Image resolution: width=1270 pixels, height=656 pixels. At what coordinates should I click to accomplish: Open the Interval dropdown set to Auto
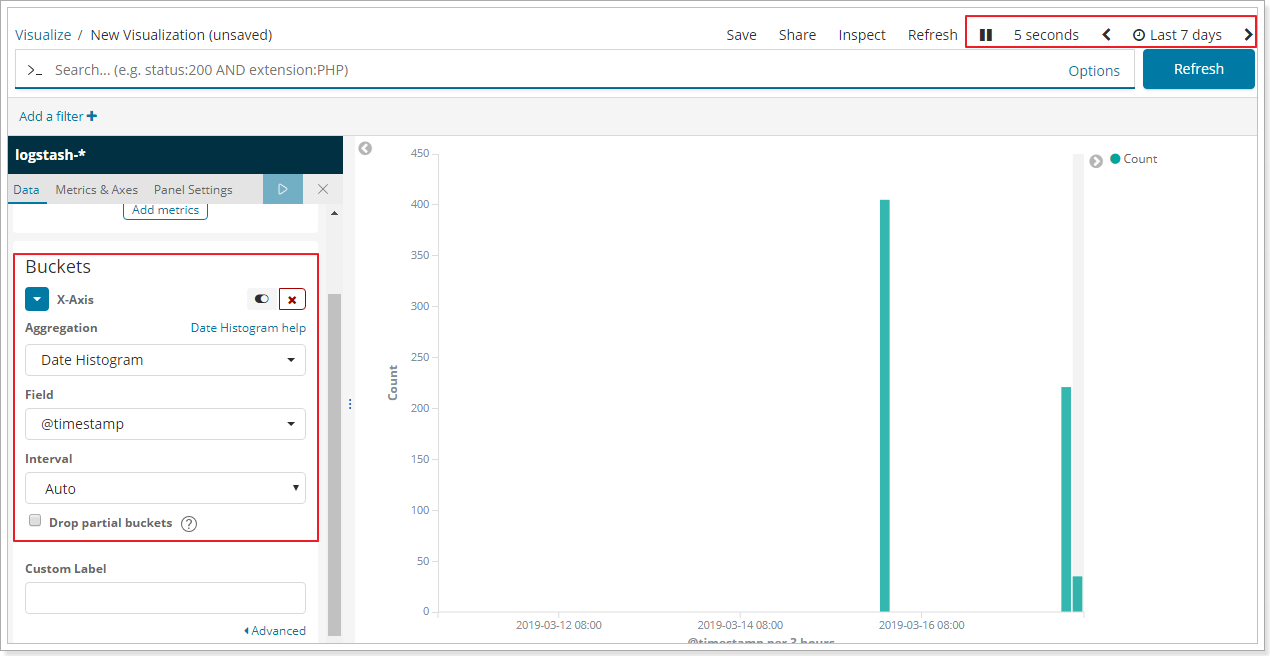[166, 489]
